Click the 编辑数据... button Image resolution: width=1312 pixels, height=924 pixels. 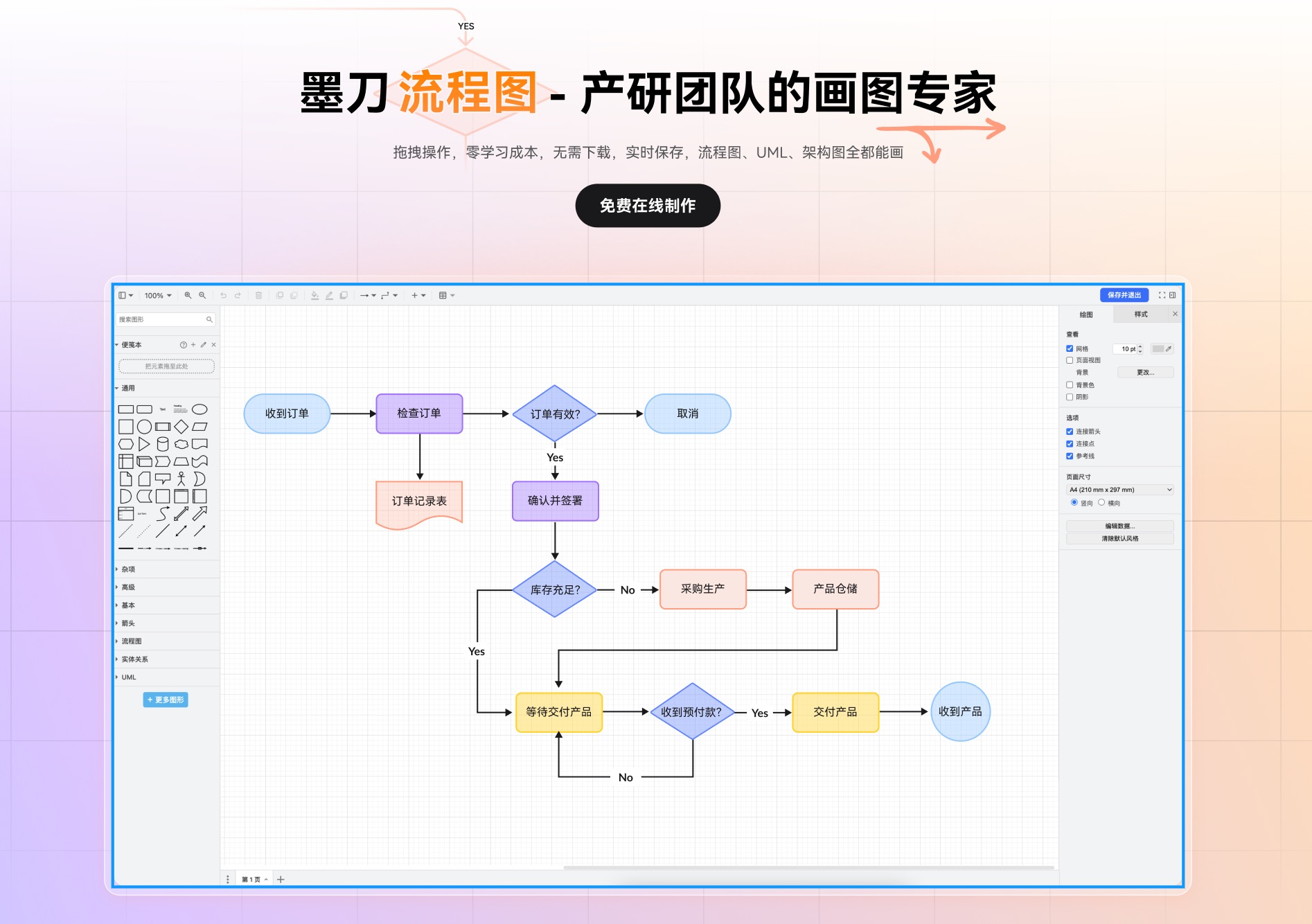point(1120,526)
